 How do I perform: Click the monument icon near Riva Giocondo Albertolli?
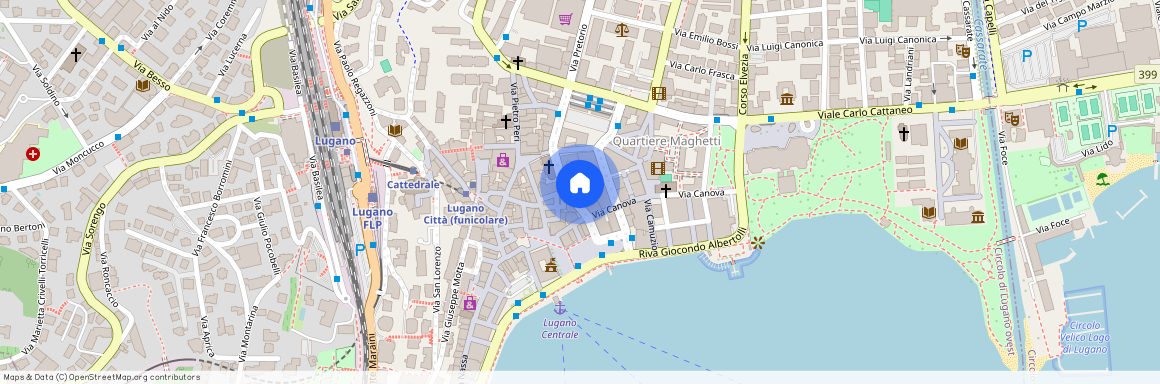point(550,265)
